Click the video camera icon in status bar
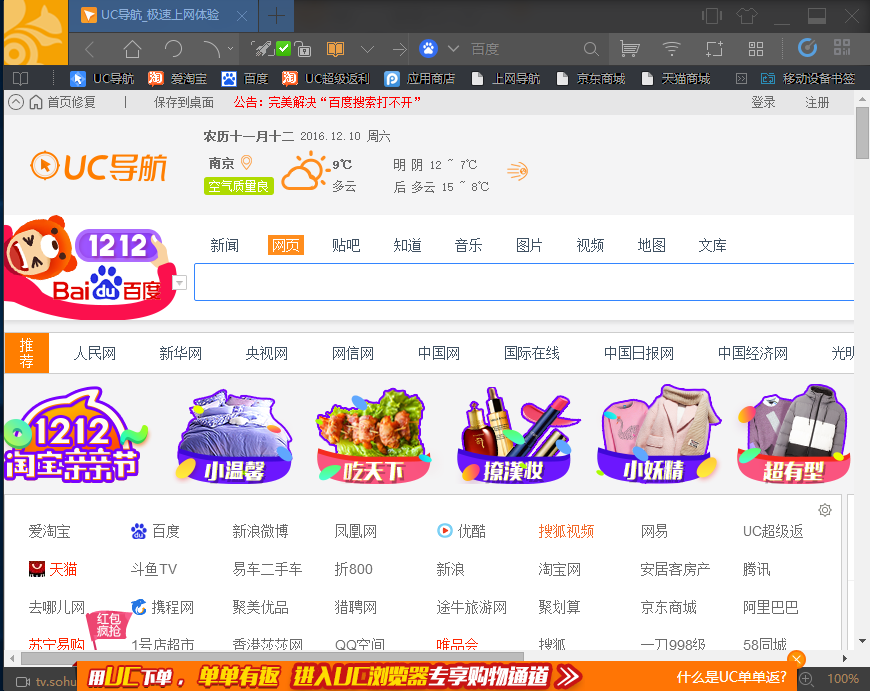Screen dimensions: 870x691 [x=23, y=681]
